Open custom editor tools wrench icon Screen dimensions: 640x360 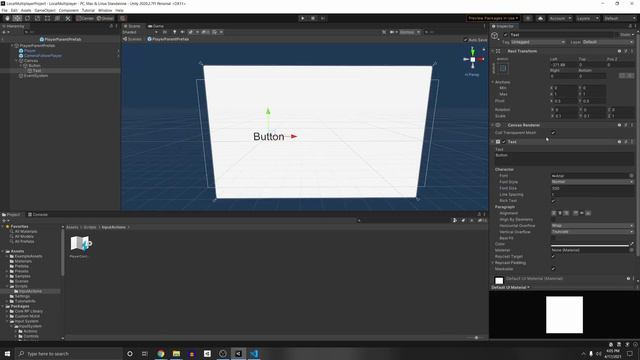(68, 18)
